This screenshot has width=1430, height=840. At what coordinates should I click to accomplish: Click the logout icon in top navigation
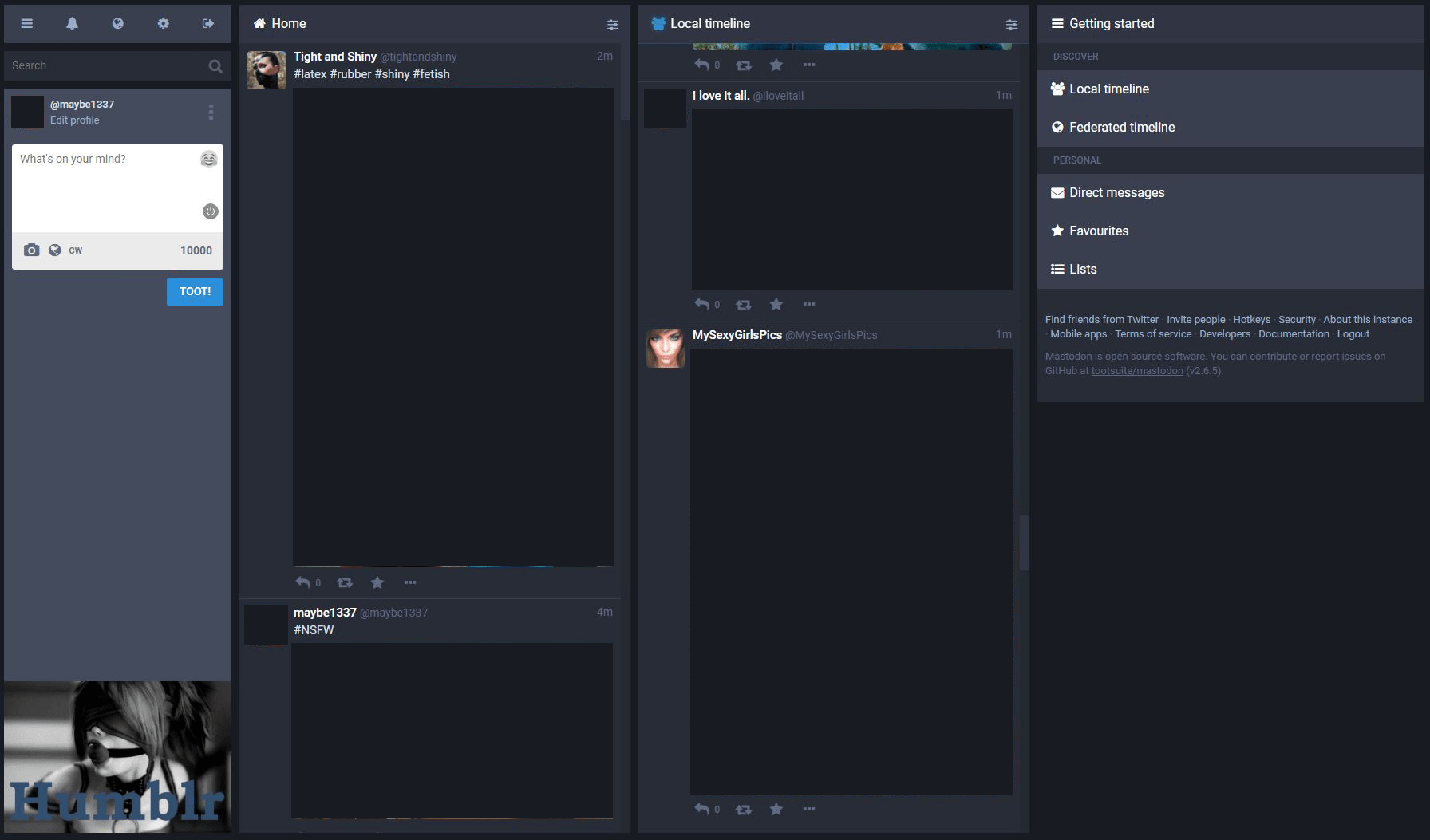[x=208, y=24]
